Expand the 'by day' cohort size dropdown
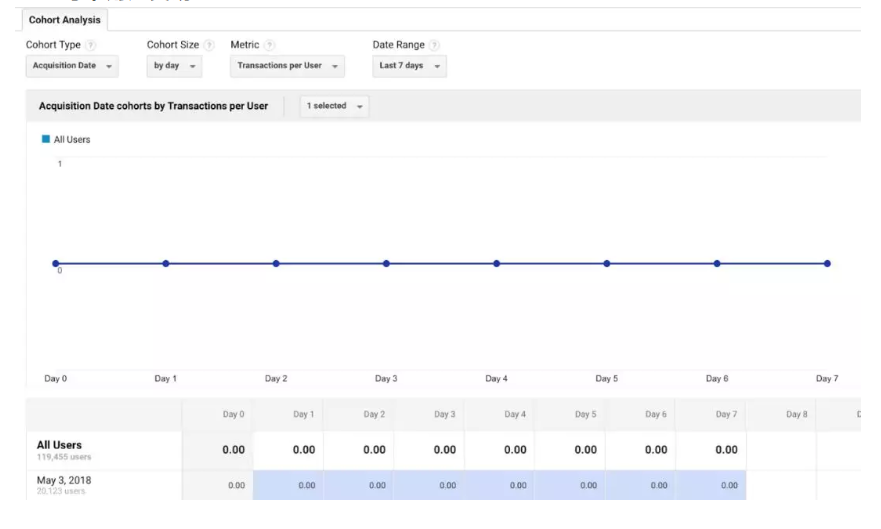This screenshot has width=881, height=529. 175,66
